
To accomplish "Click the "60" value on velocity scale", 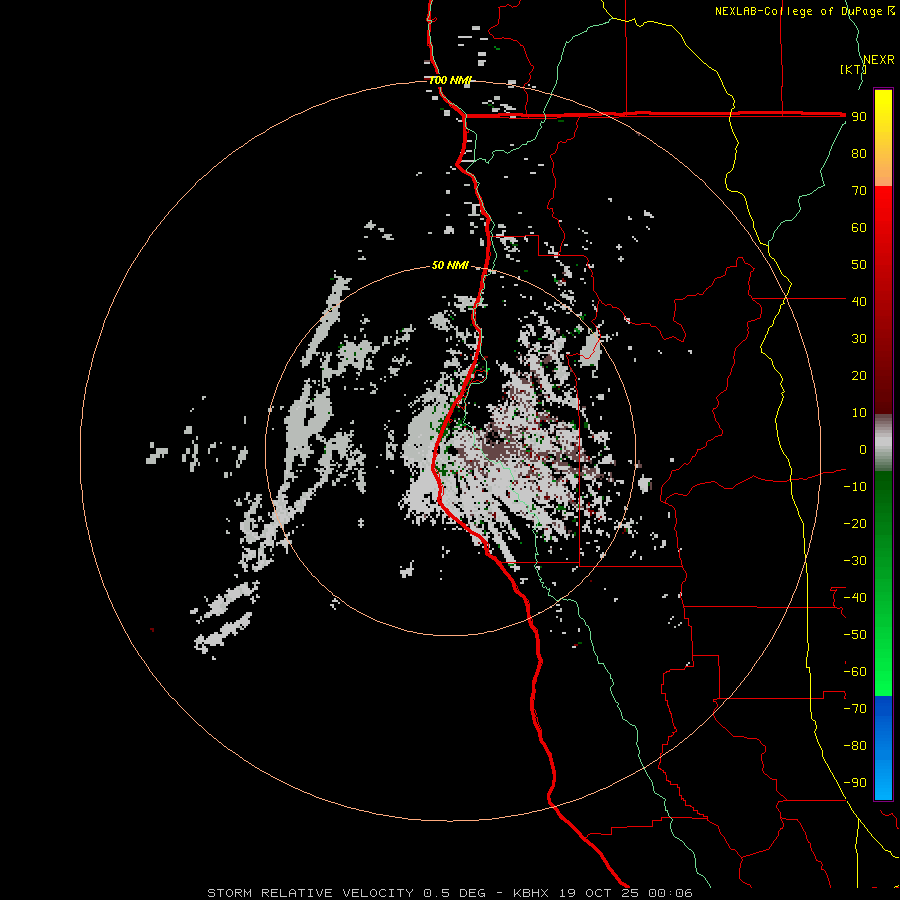I will pyautogui.click(x=859, y=227).
